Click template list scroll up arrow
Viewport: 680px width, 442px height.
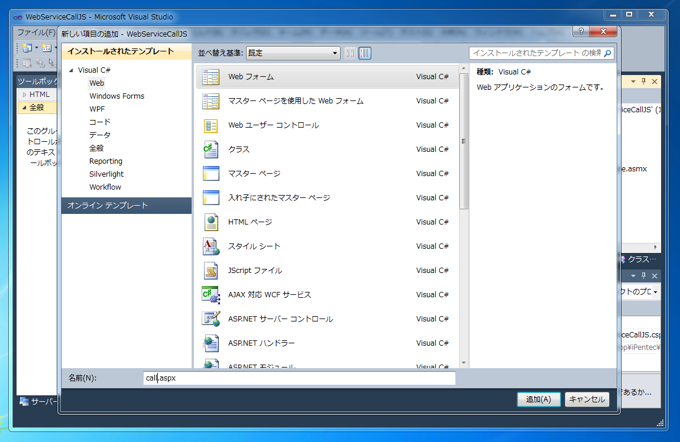(x=464, y=69)
